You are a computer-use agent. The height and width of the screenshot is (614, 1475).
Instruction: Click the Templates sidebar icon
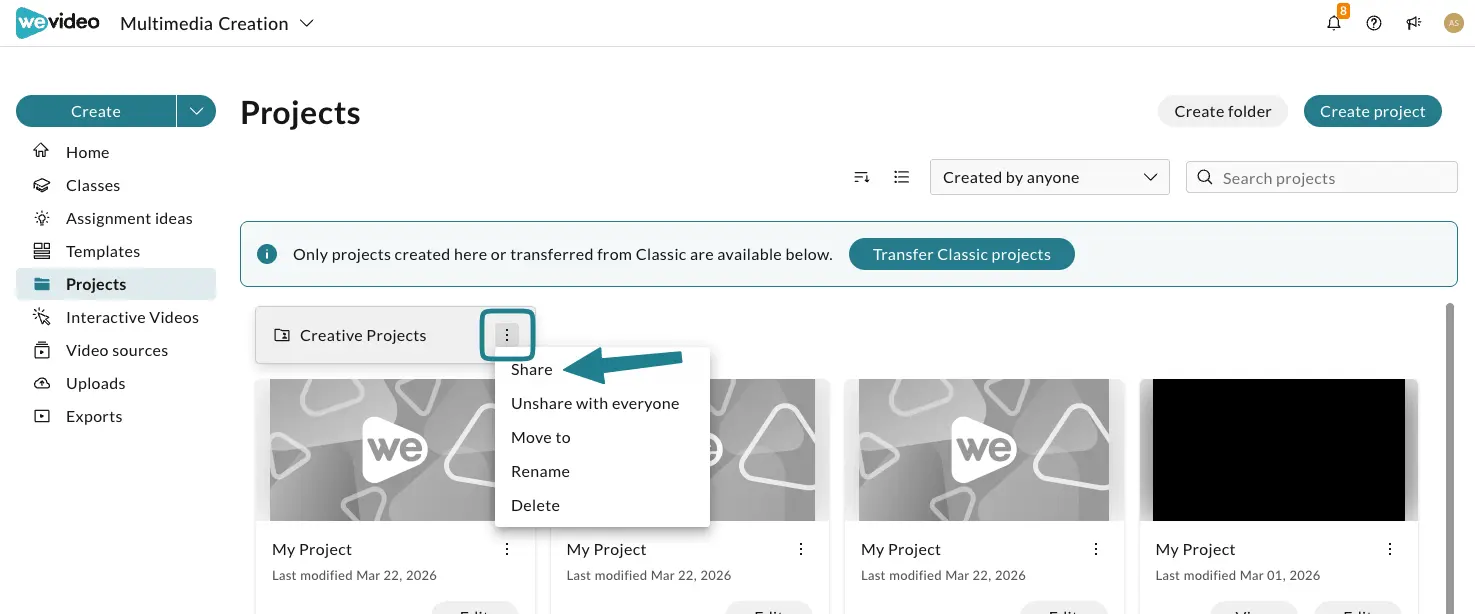pos(41,251)
